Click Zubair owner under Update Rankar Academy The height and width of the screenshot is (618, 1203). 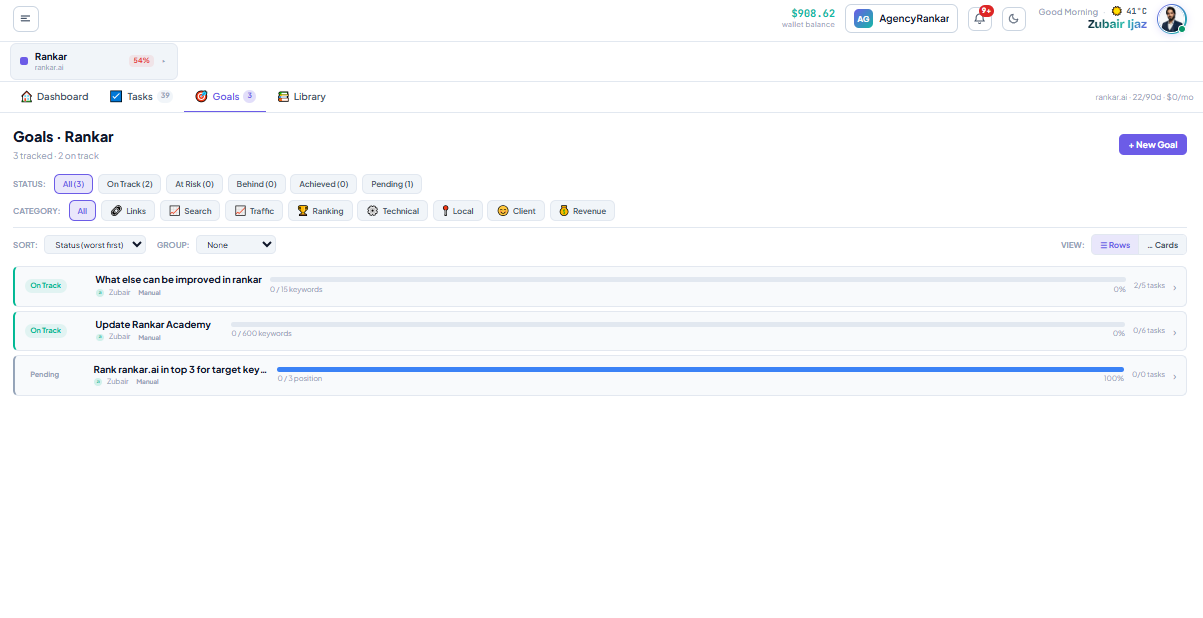(x=119, y=337)
